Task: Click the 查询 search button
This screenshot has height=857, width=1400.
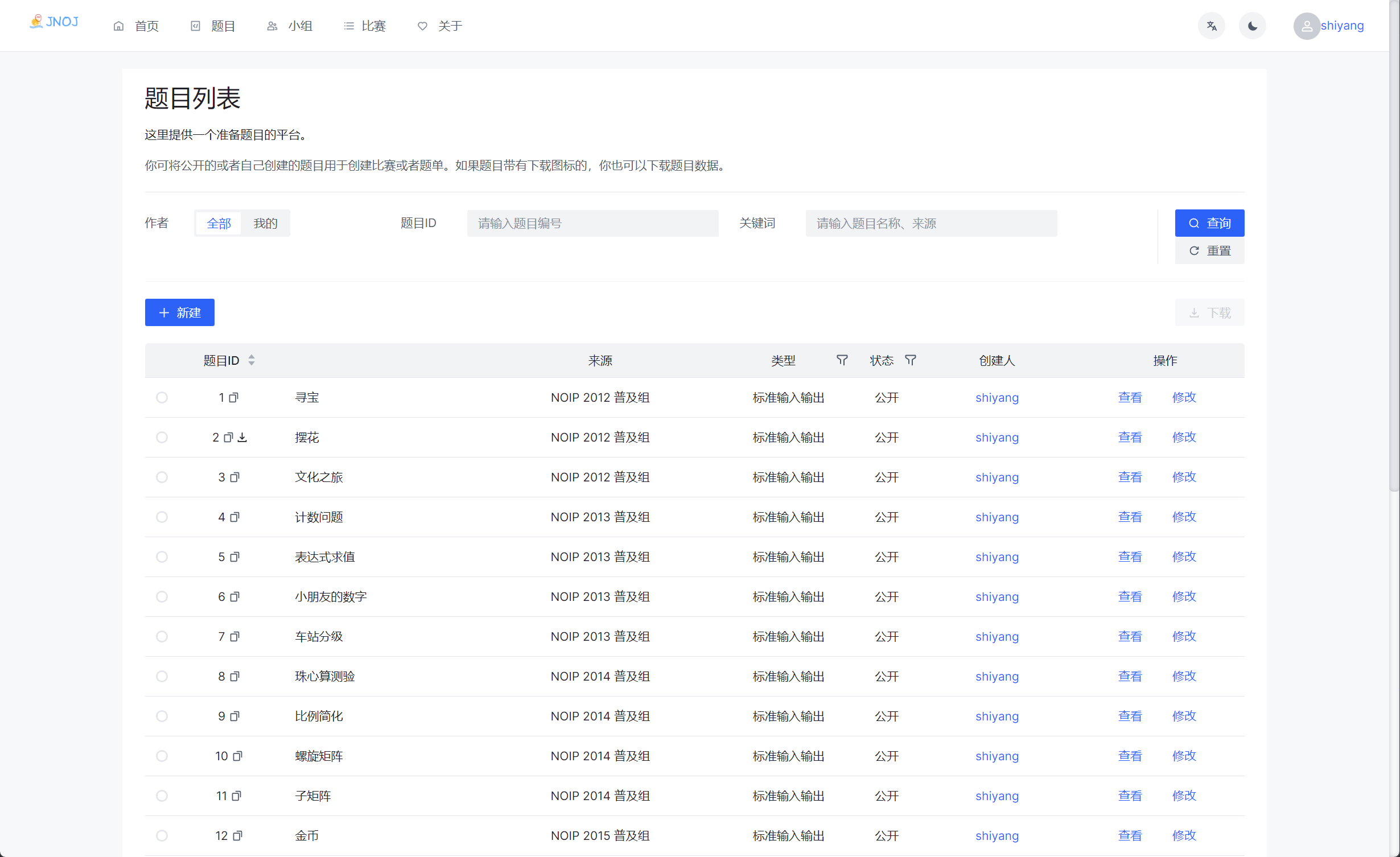Action: (x=1209, y=223)
